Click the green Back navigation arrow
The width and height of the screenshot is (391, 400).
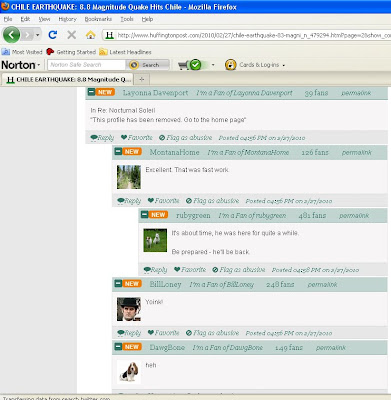point(12,35)
